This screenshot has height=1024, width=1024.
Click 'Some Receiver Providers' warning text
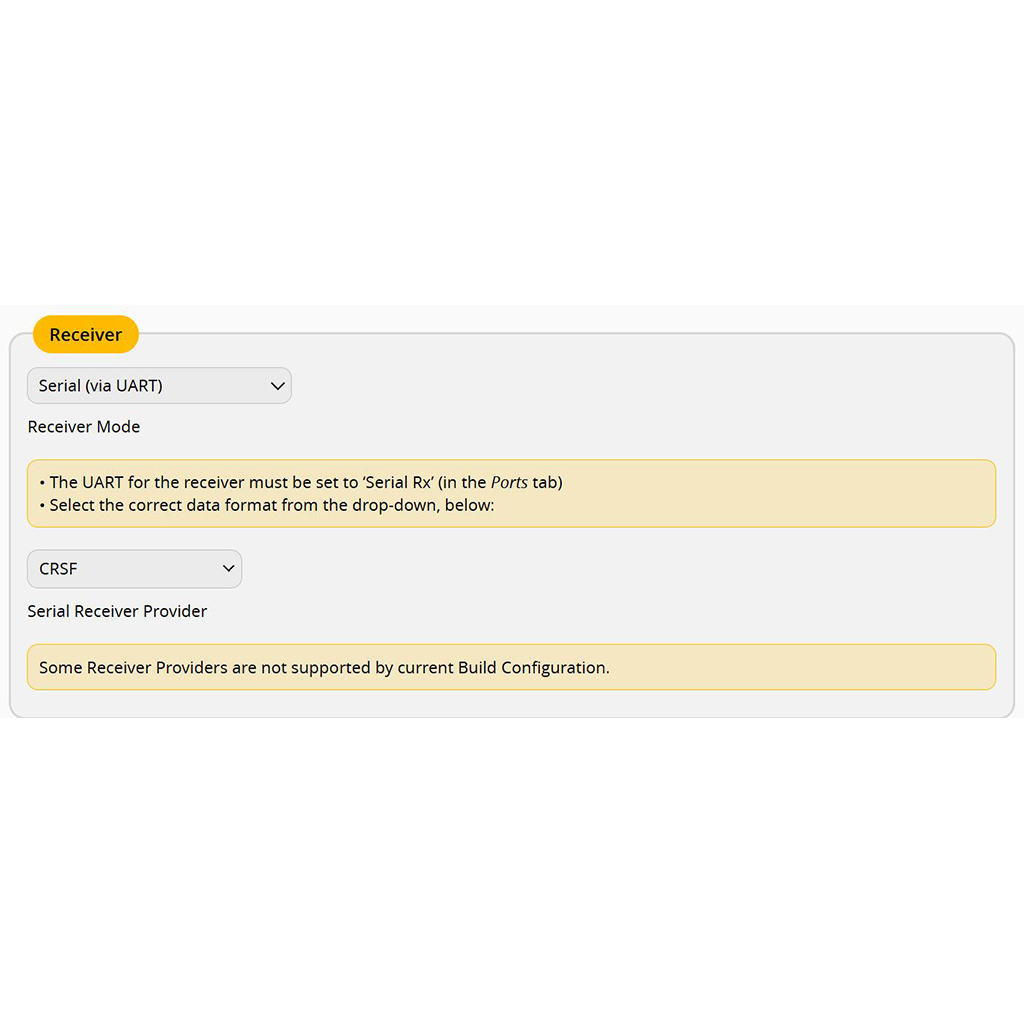pos(133,667)
